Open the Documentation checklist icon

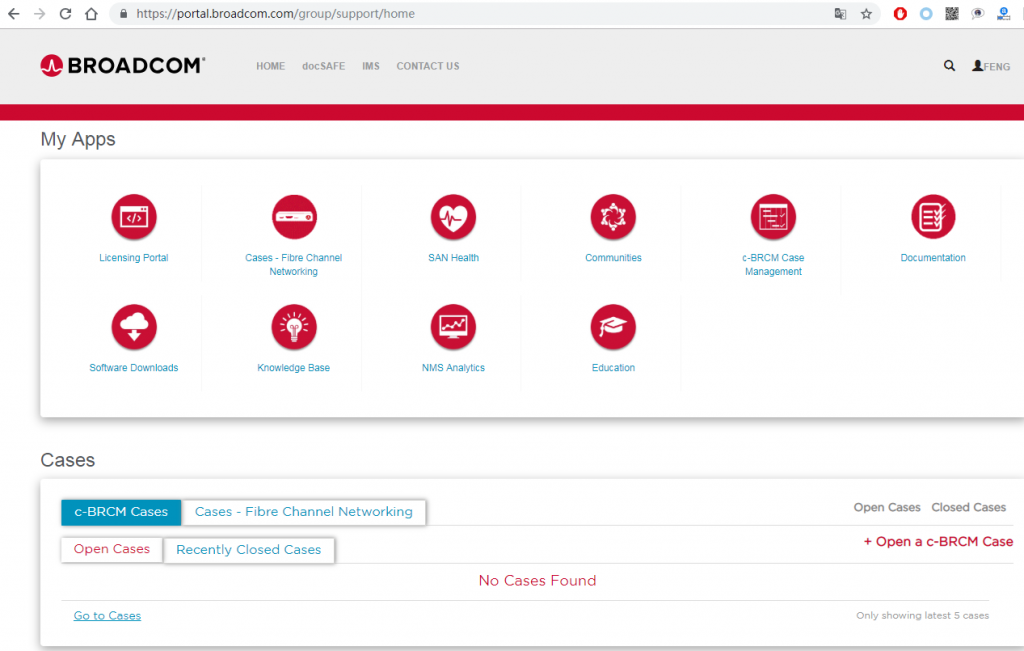933,217
